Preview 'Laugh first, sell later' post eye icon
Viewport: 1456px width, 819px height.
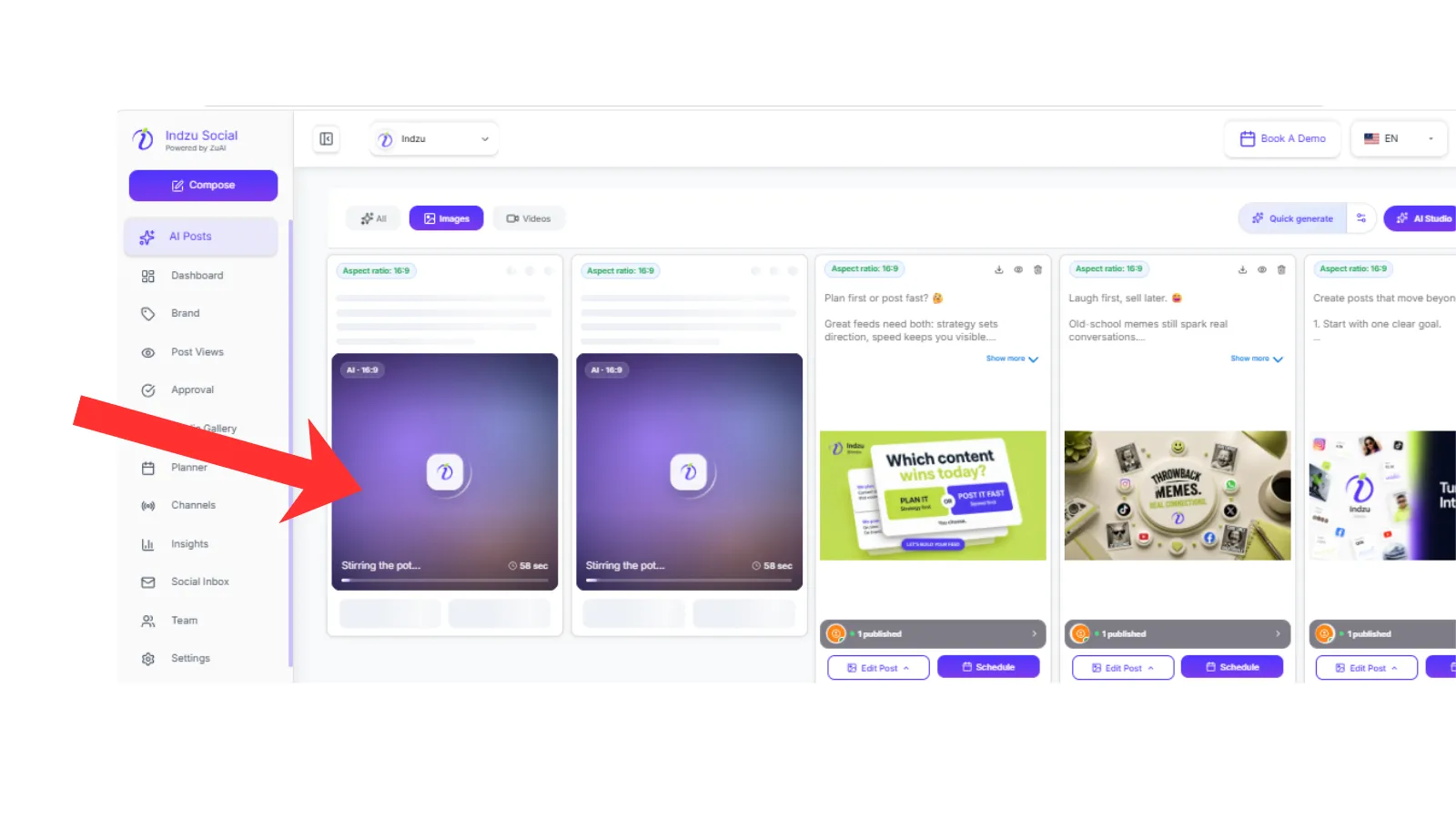(1262, 270)
